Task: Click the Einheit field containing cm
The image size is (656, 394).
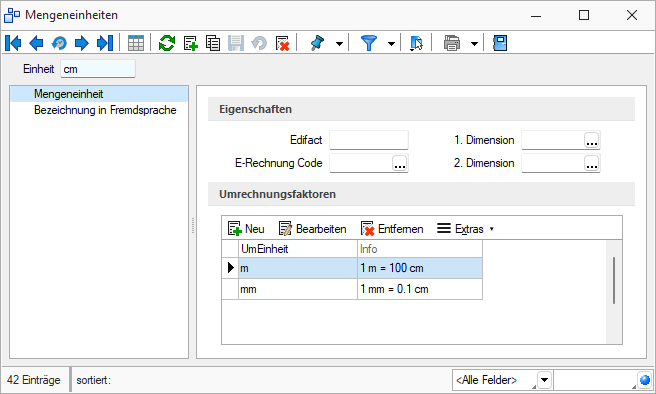Action: point(98,69)
